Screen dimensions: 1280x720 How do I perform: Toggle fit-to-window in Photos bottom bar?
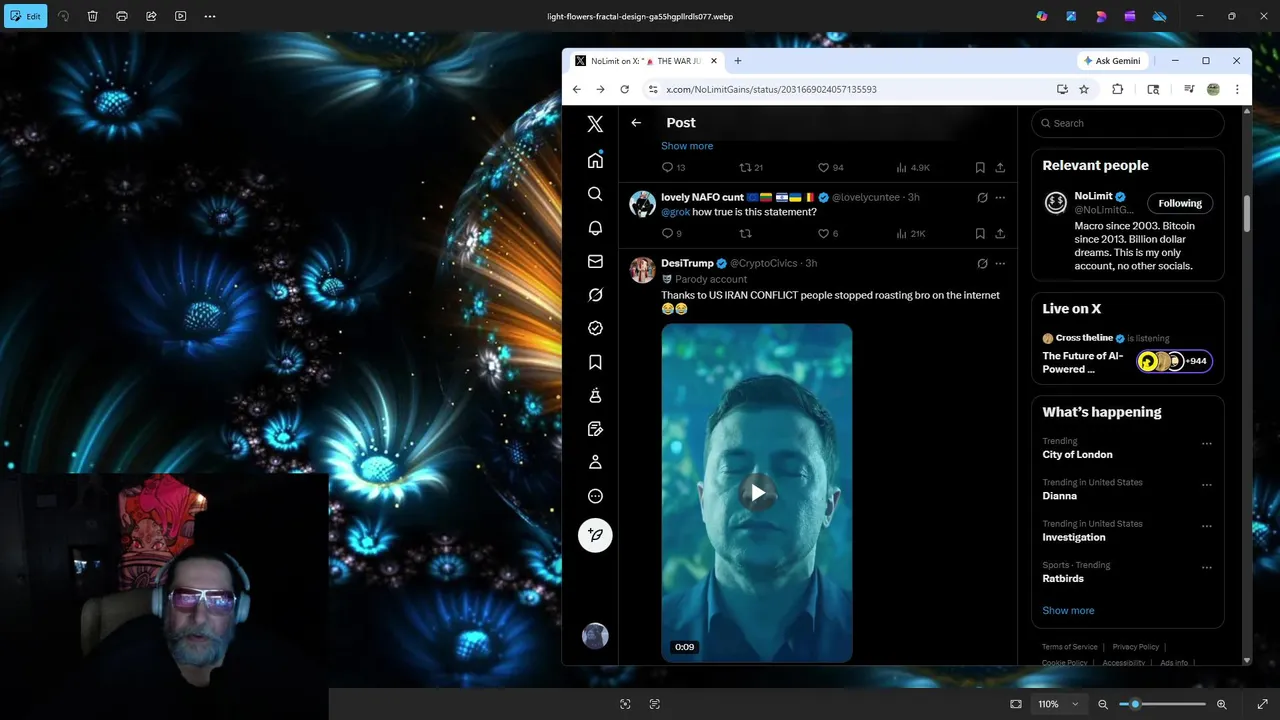coord(1016,704)
